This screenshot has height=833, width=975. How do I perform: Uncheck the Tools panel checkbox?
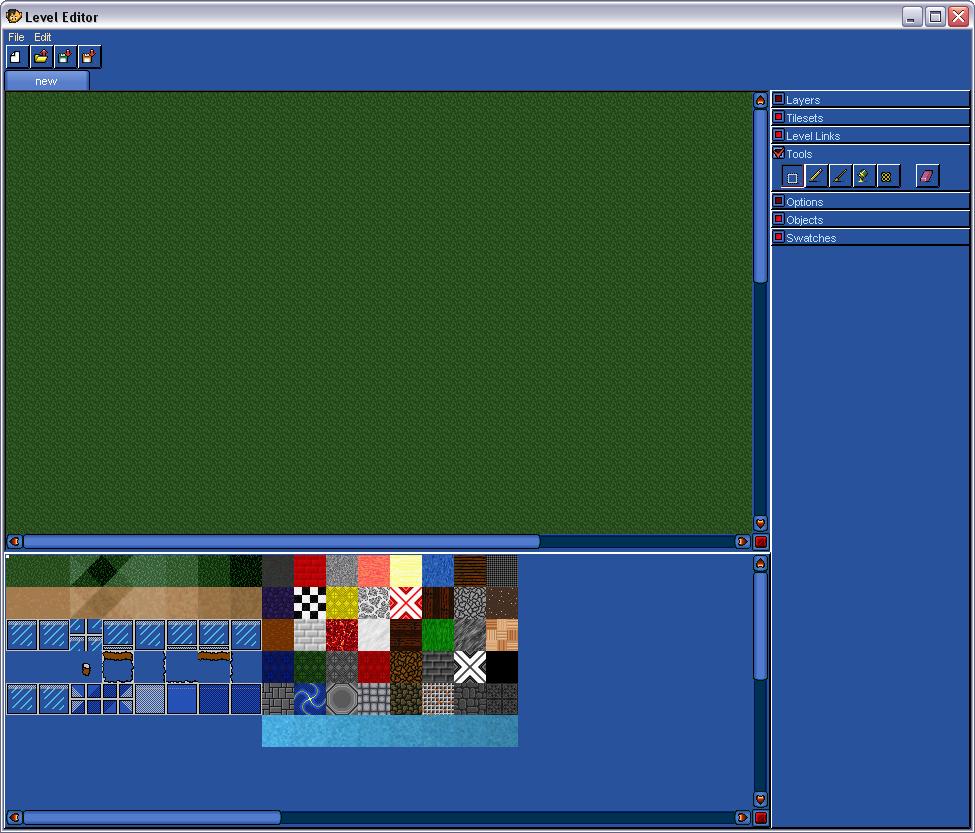click(x=779, y=153)
